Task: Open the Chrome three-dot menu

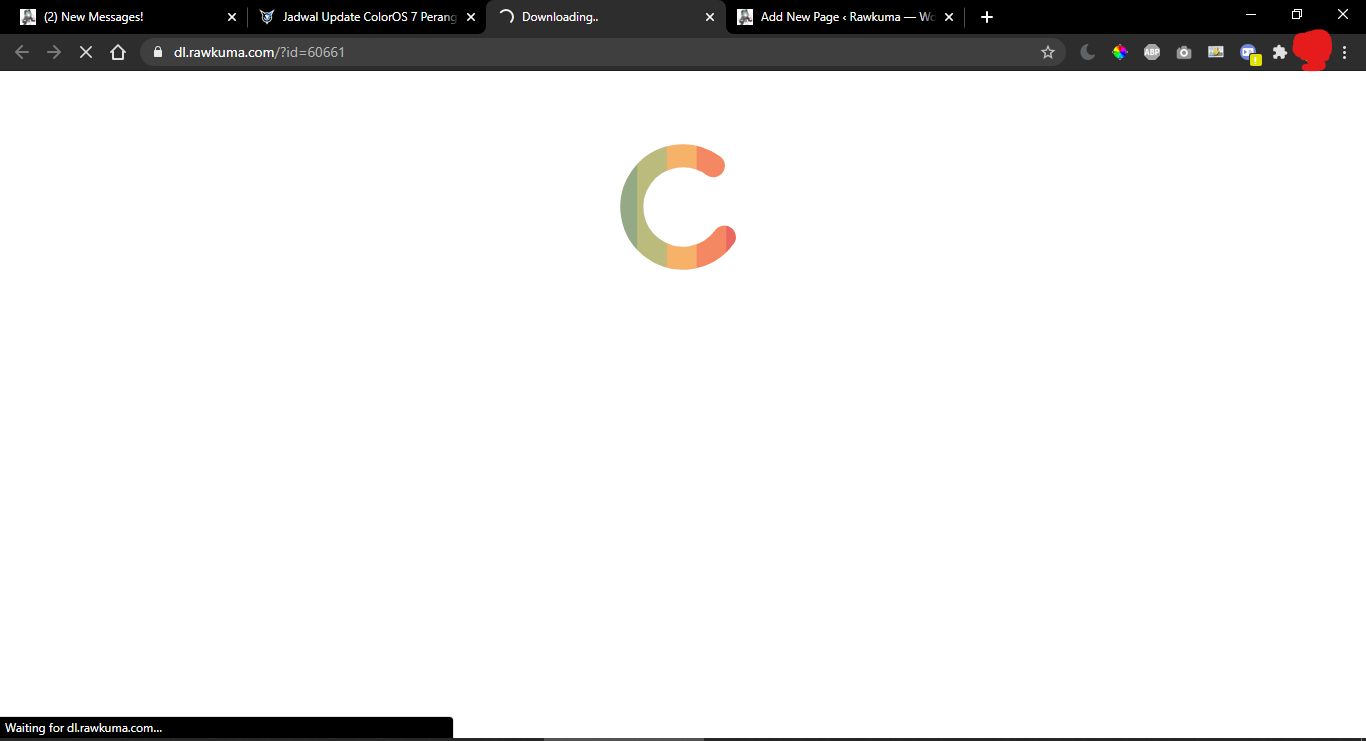Action: coord(1345,52)
